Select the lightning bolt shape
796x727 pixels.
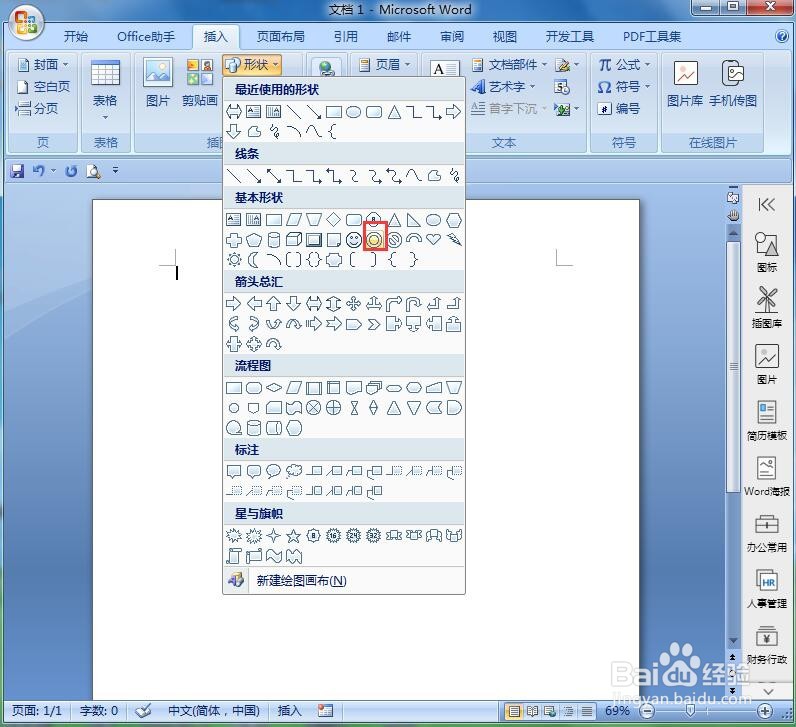(x=453, y=239)
